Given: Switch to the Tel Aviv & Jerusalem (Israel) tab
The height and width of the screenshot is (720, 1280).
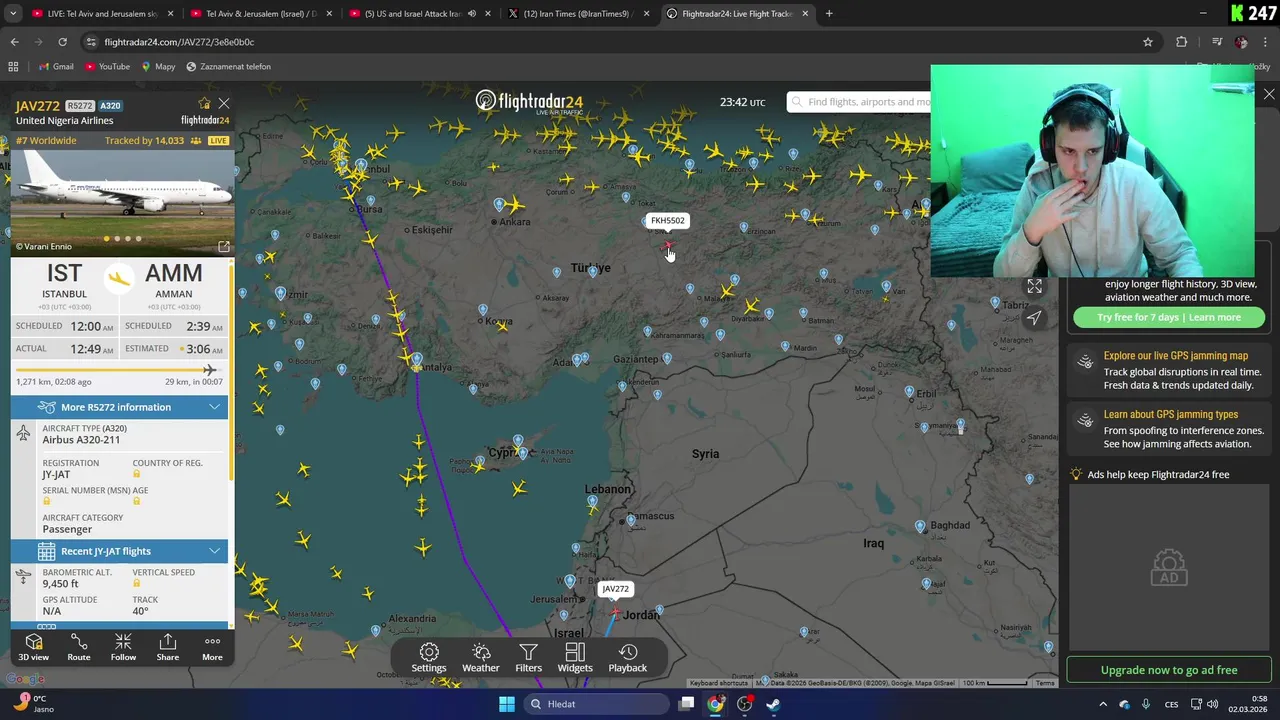Looking at the screenshot, I should pos(260,14).
